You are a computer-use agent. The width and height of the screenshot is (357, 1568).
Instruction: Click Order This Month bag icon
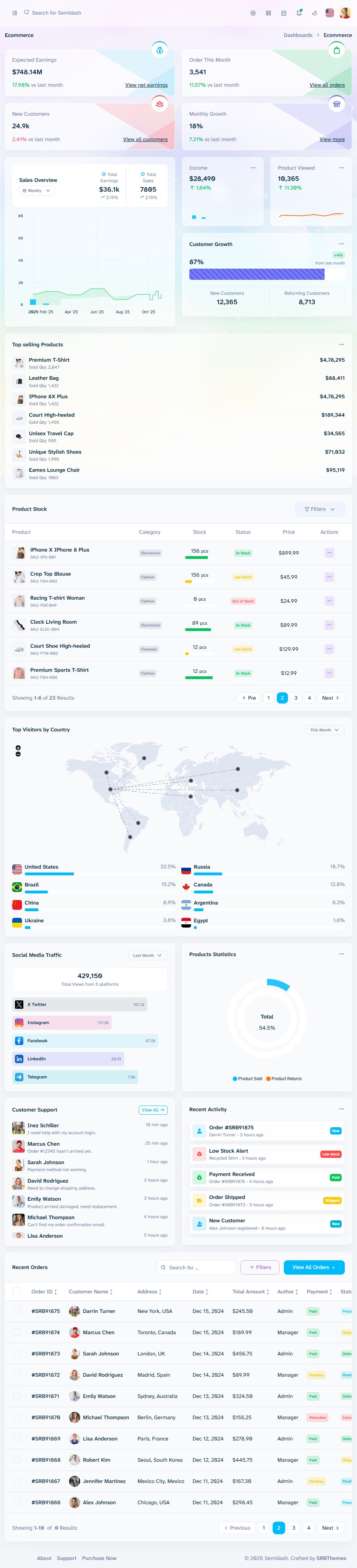click(x=336, y=50)
